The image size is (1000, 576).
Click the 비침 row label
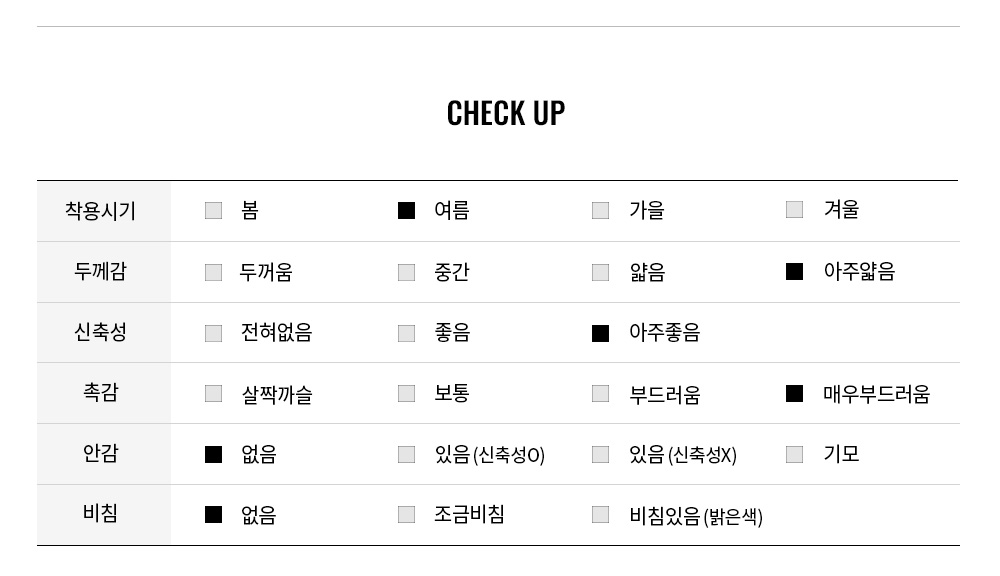[x=101, y=514]
